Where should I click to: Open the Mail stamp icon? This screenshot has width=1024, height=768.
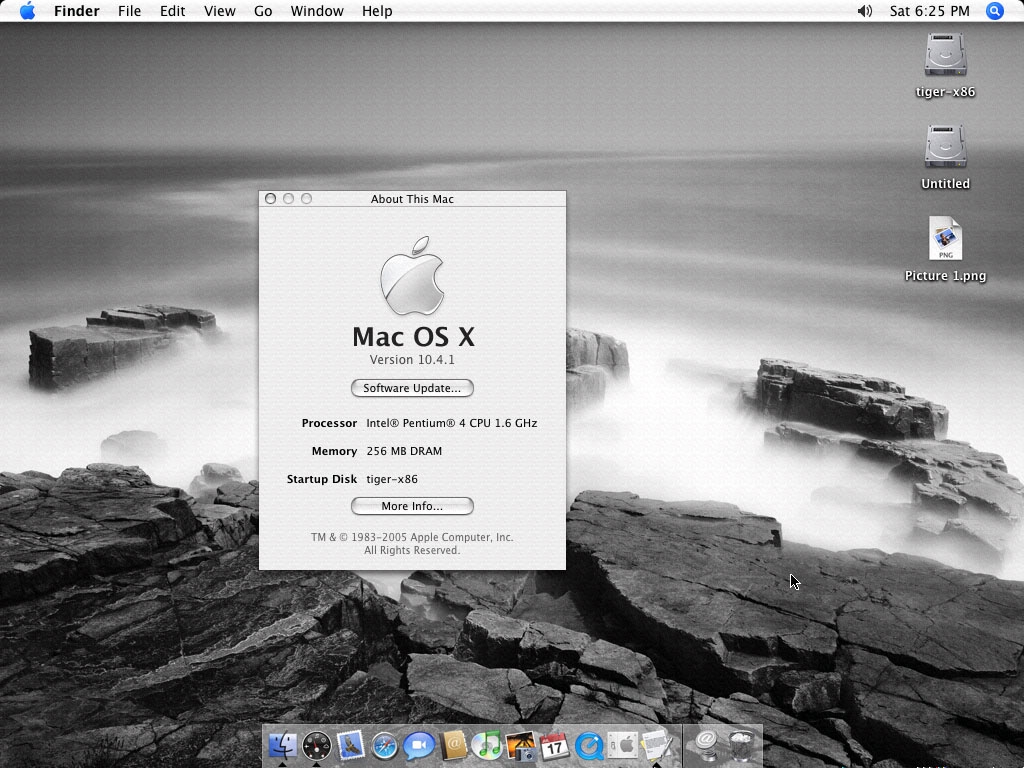[x=351, y=746]
